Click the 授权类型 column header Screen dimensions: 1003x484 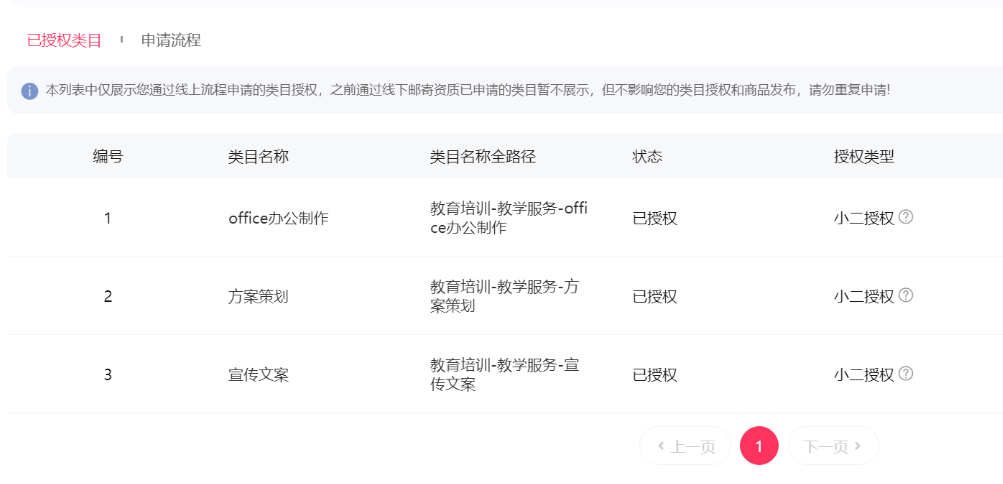864,157
